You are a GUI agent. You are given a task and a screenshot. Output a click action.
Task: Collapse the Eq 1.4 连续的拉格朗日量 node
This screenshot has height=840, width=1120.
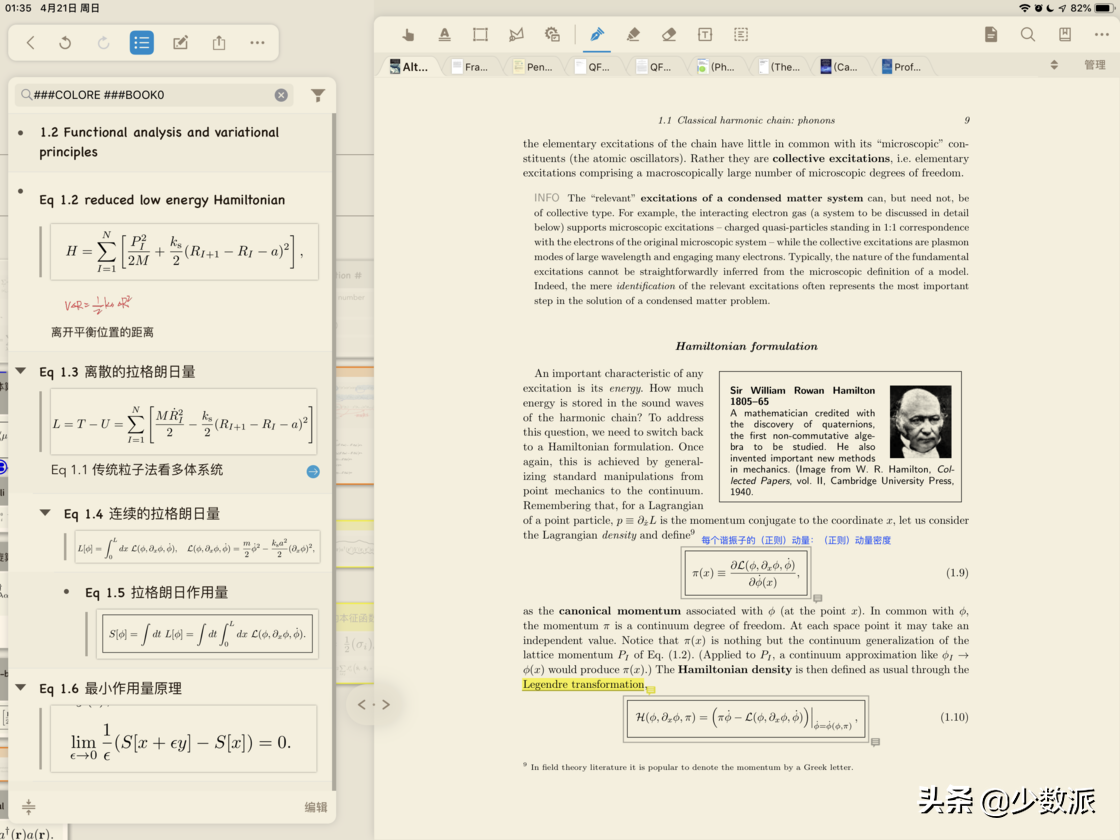click(45, 512)
